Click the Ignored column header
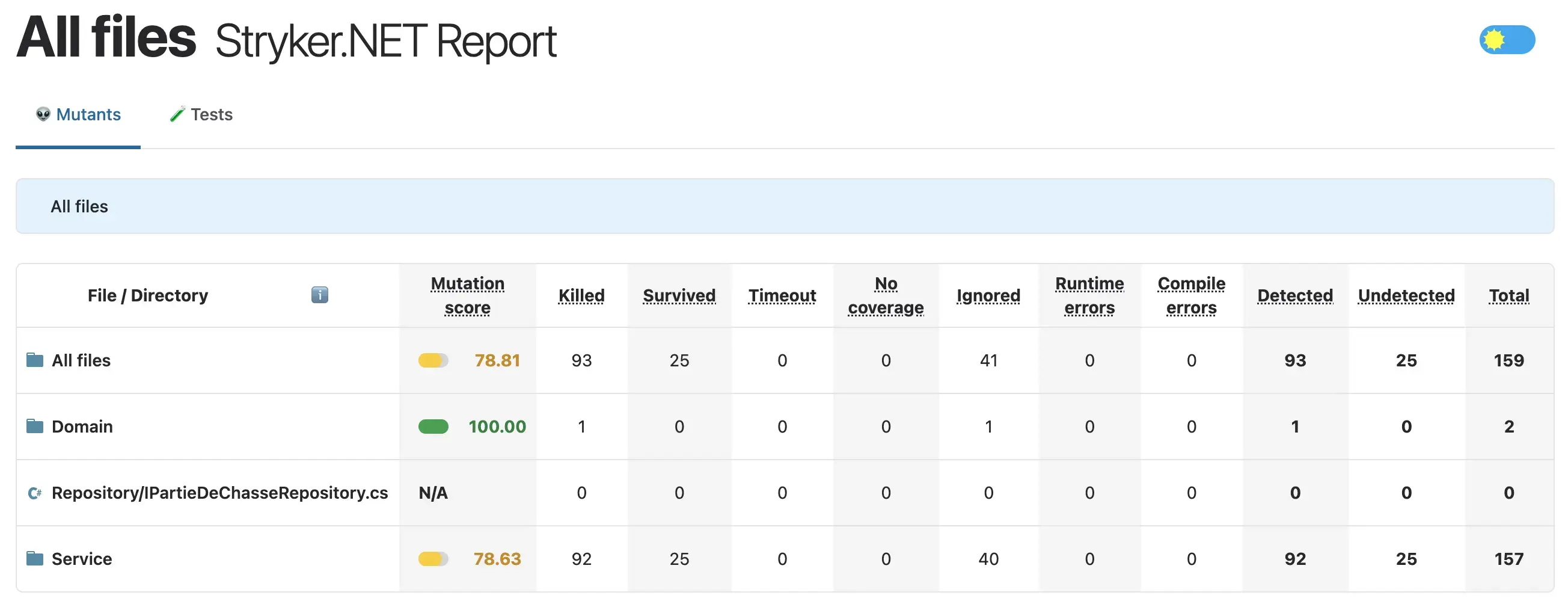This screenshot has height=604, width=1568. pos(988,295)
